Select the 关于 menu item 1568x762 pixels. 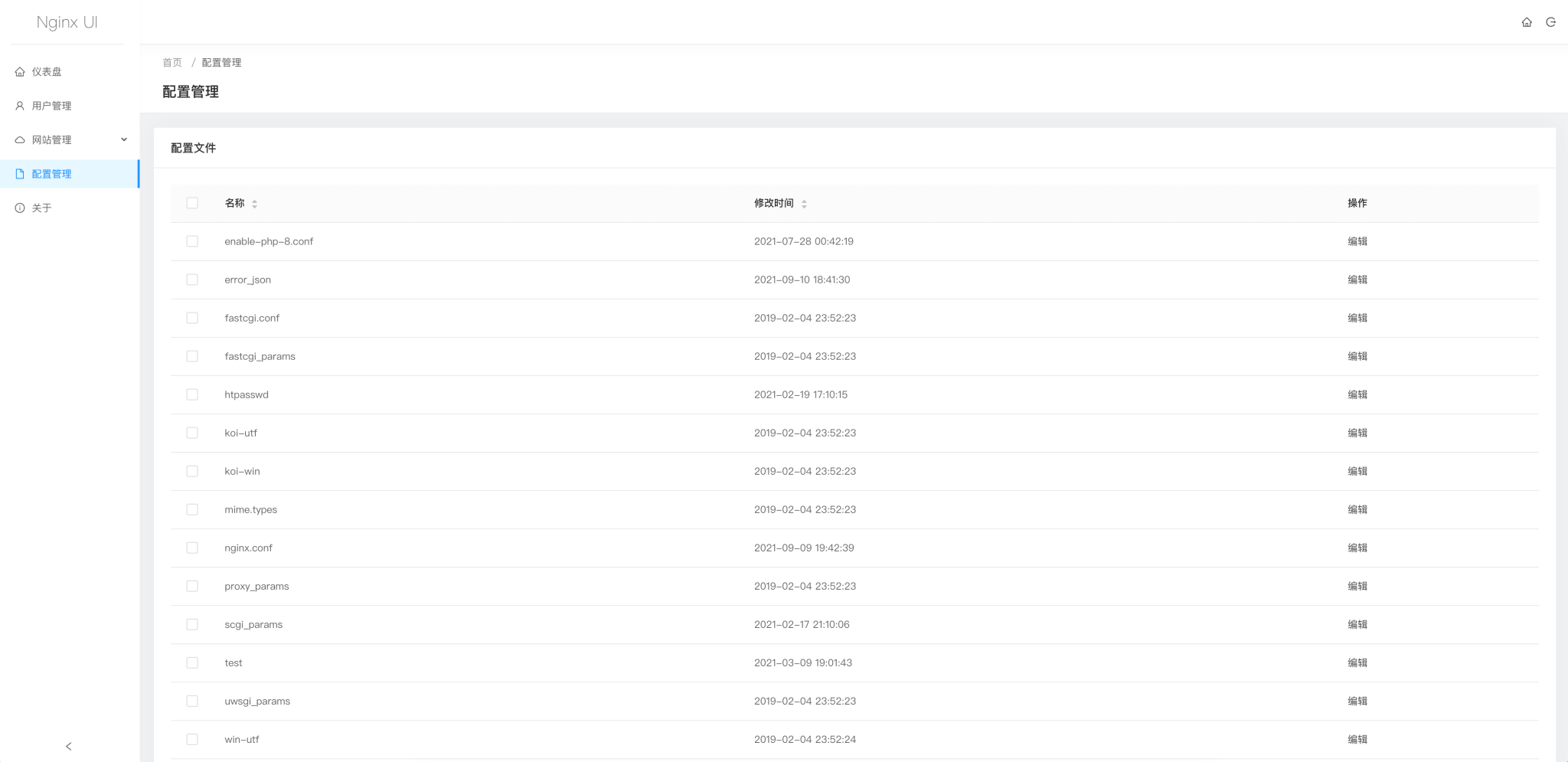43,208
